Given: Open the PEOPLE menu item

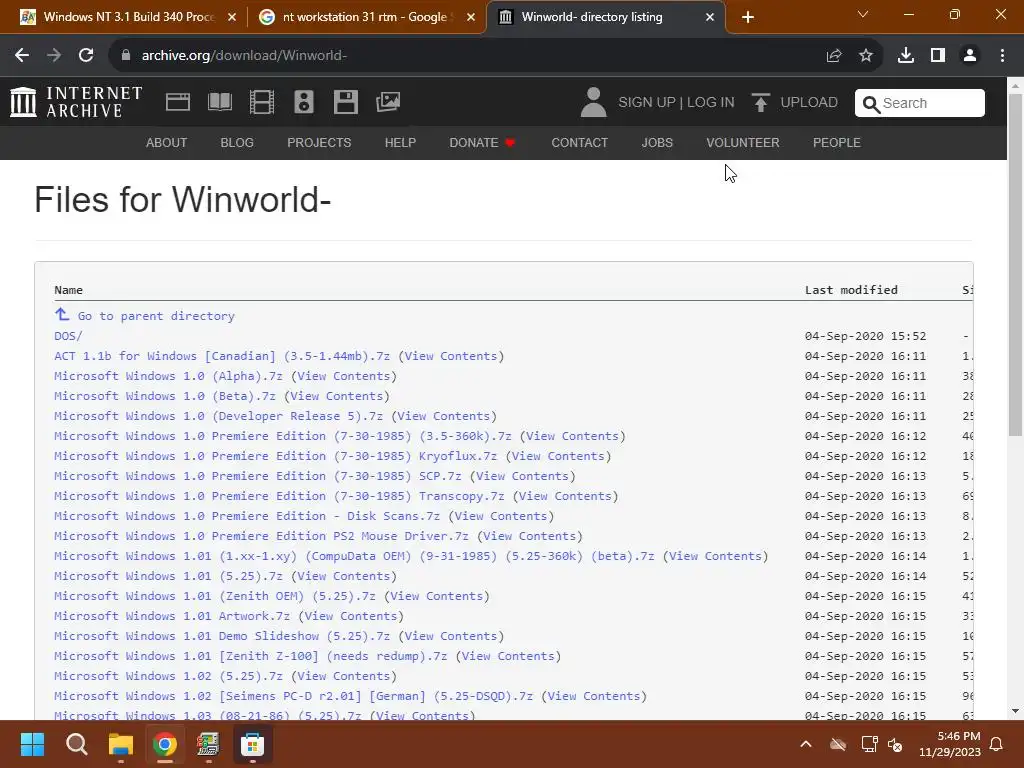Looking at the screenshot, I should (x=837, y=142).
